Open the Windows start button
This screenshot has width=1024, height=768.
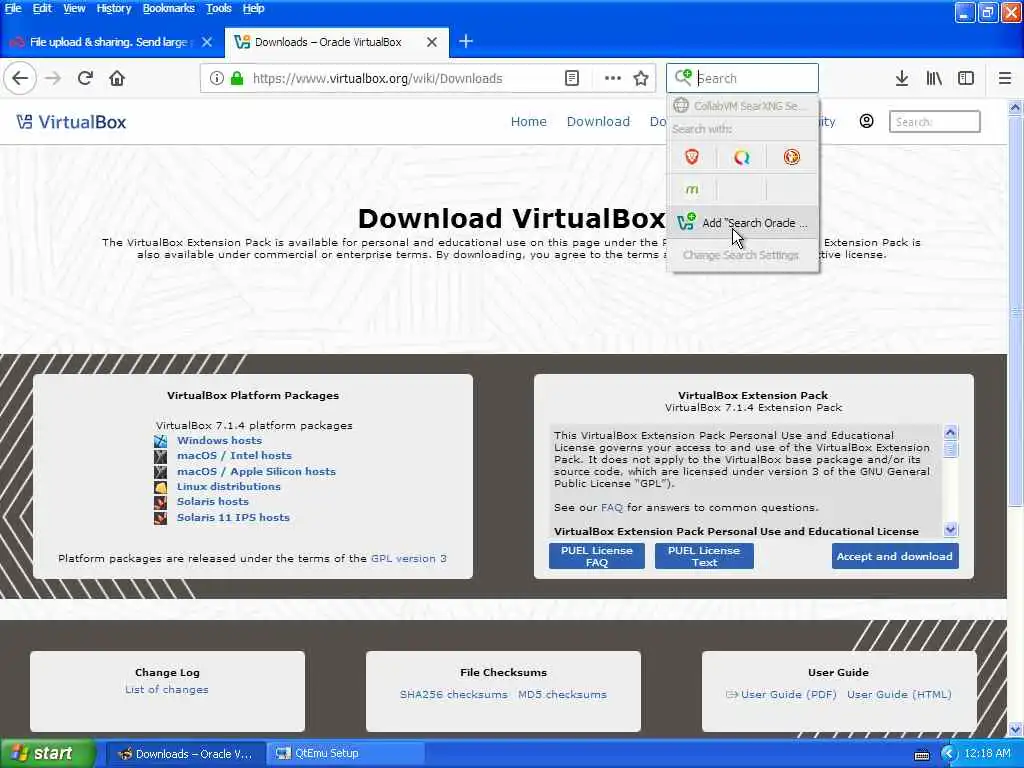coord(48,754)
